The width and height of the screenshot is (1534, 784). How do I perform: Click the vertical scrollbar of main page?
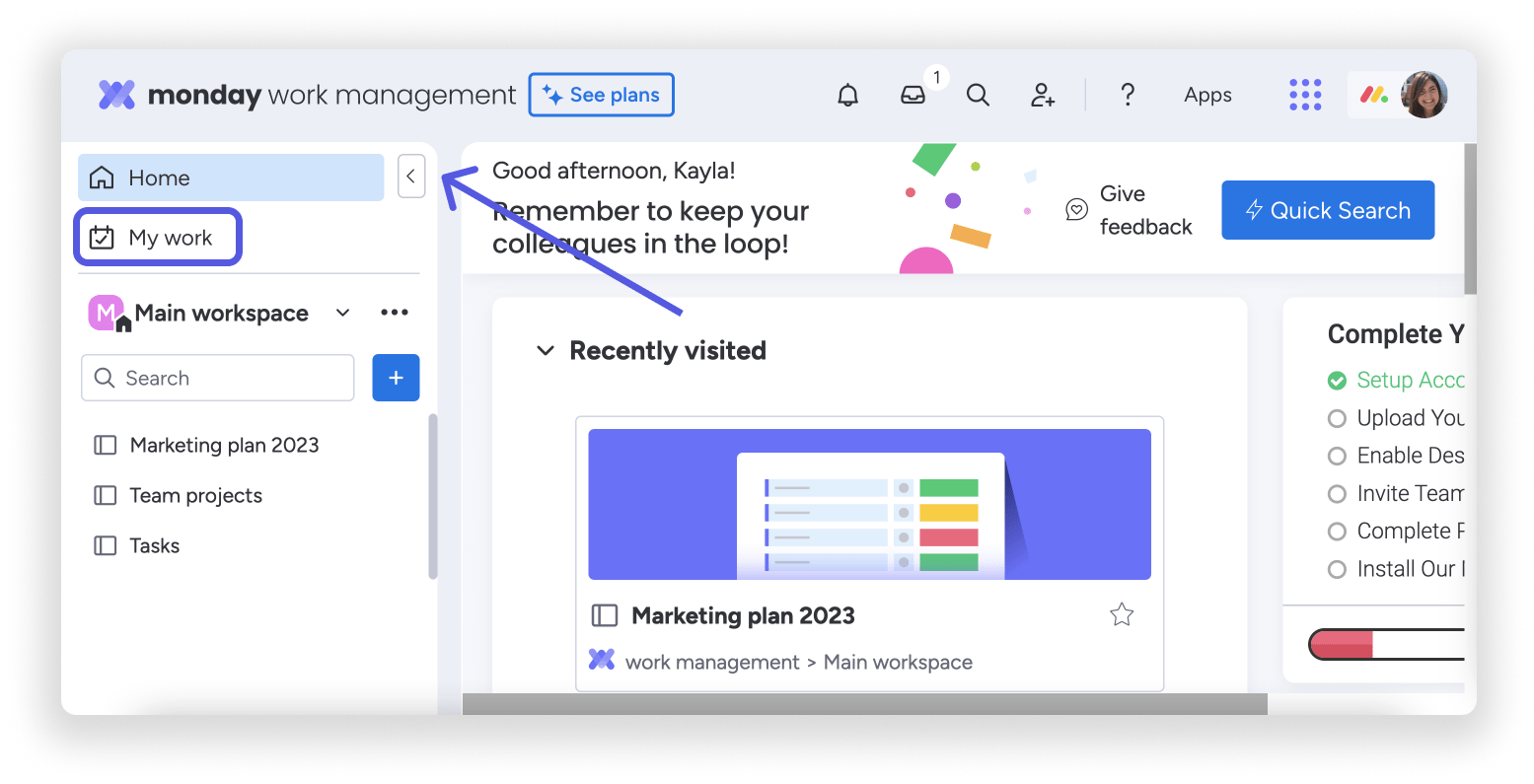[1470, 219]
